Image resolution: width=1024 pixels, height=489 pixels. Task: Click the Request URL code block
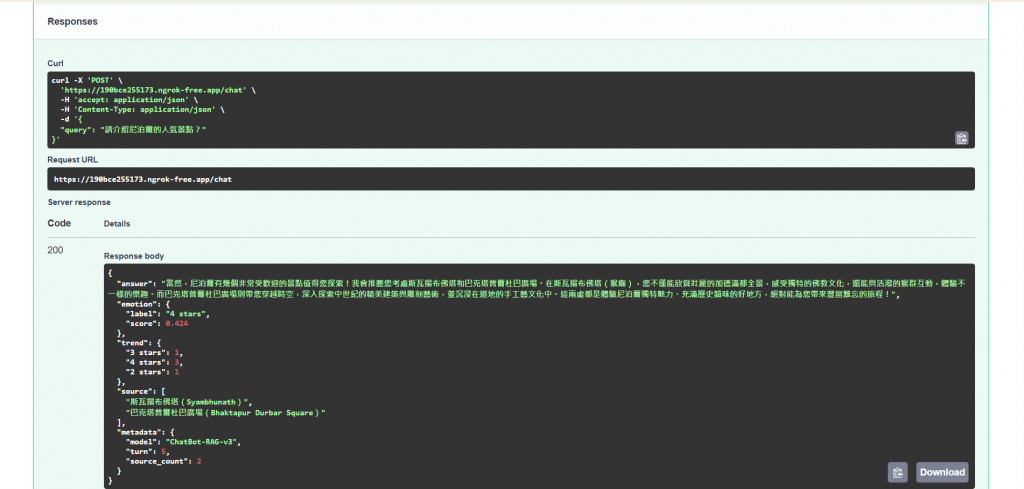click(x=511, y=179)
